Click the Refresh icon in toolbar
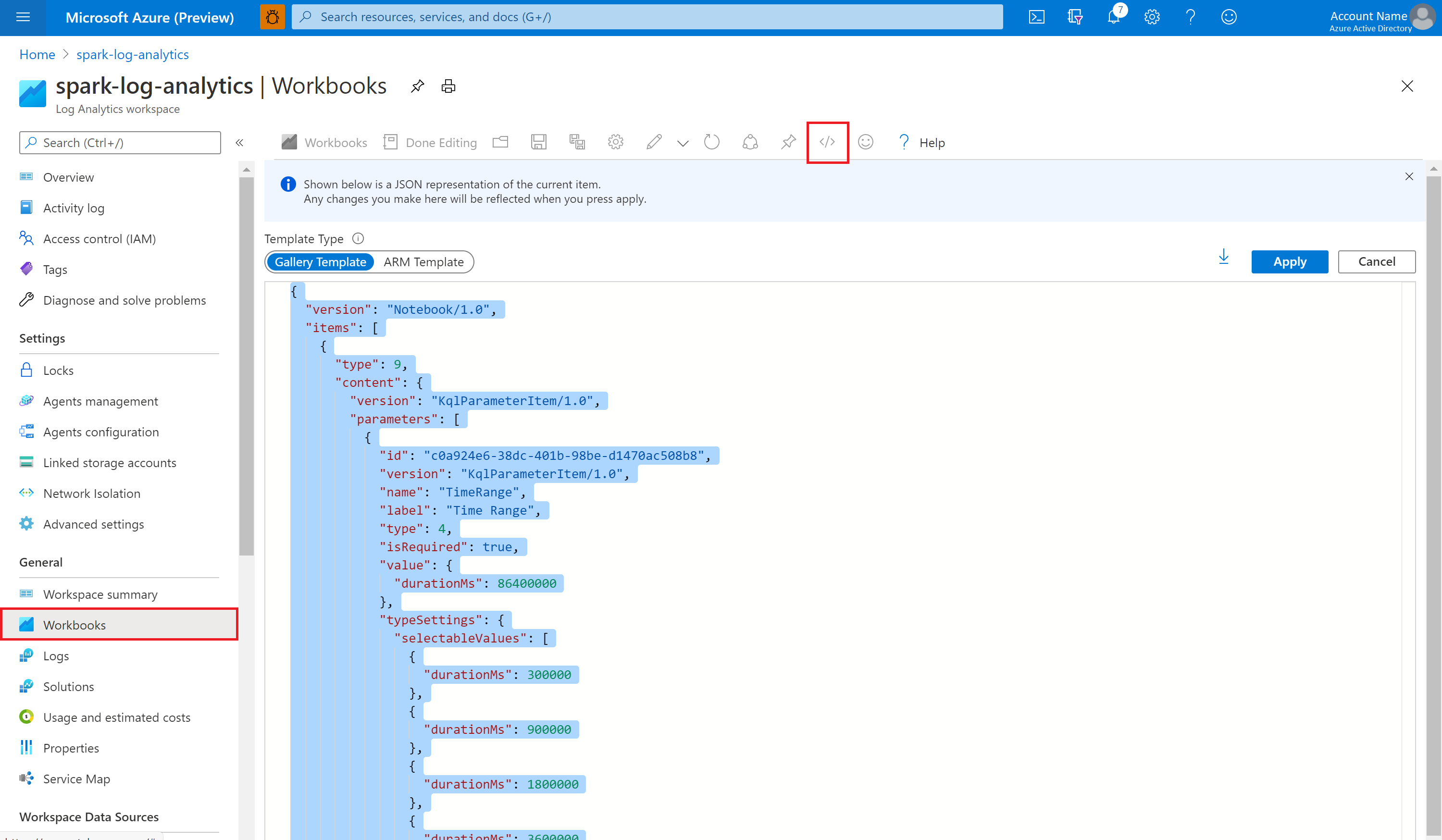The image size is (1442, 840). (x=712, y=142)
